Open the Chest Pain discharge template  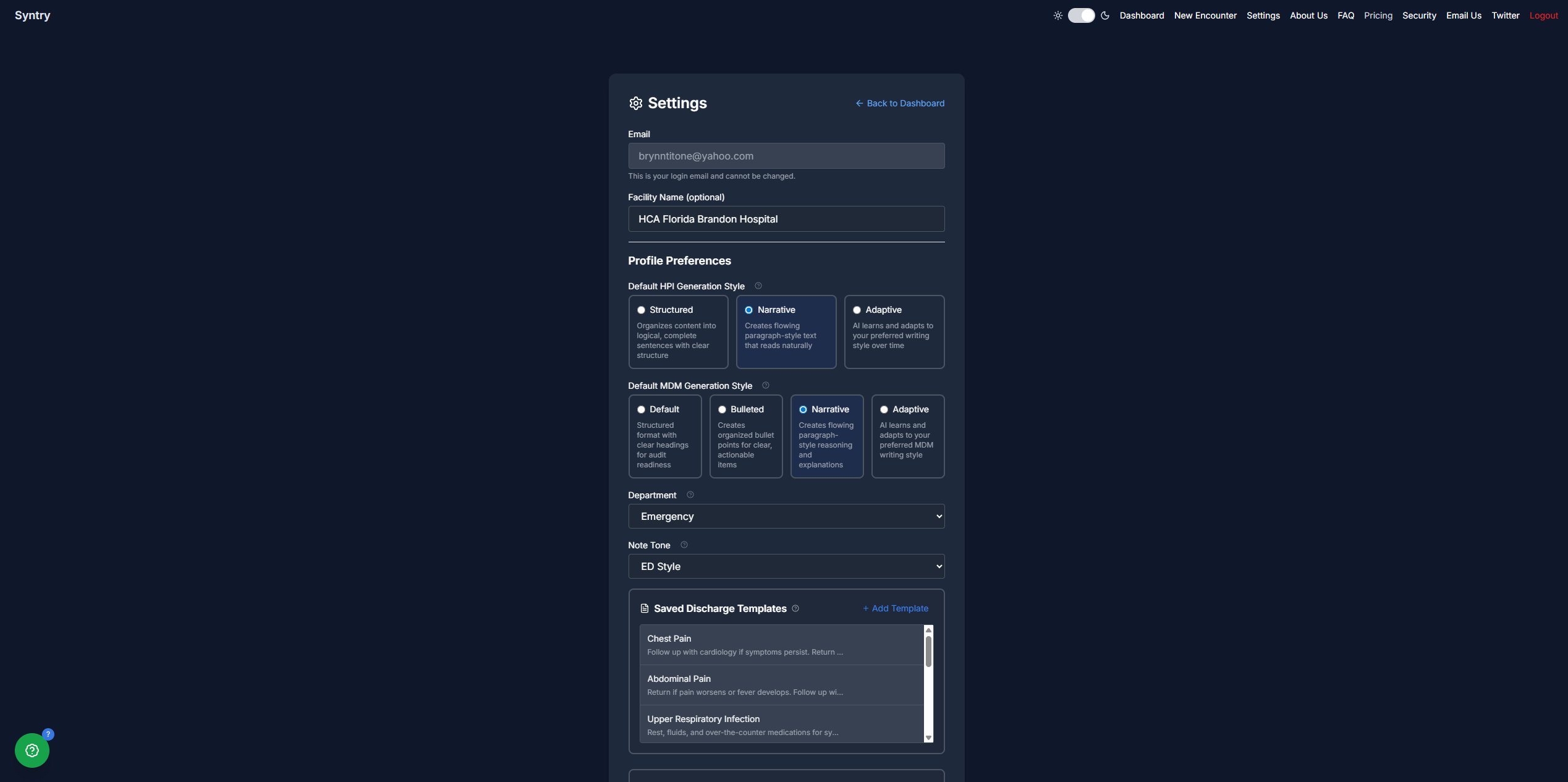pos(781,645)
